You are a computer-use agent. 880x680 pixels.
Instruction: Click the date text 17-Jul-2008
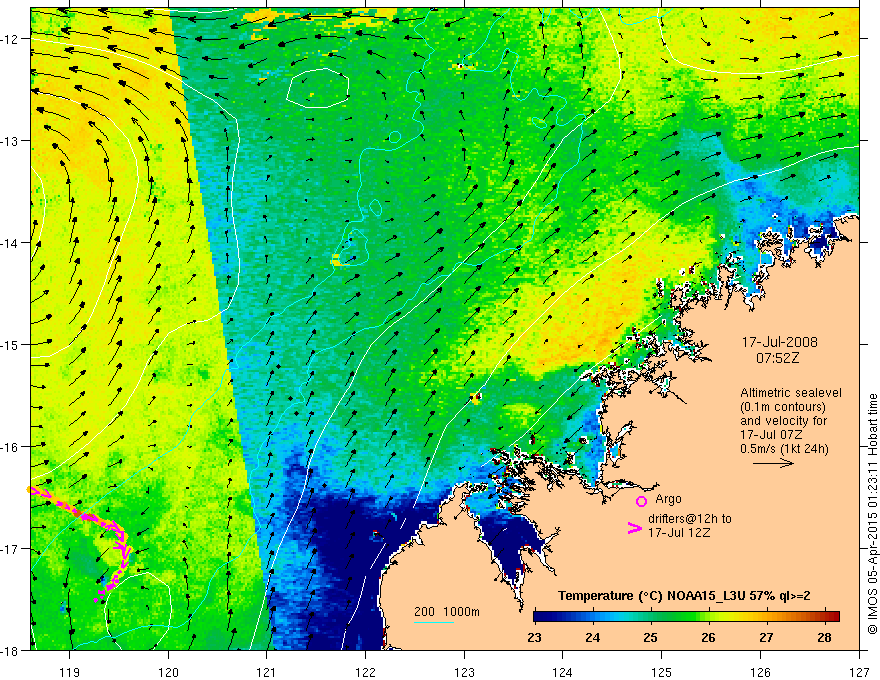[779, 342]
